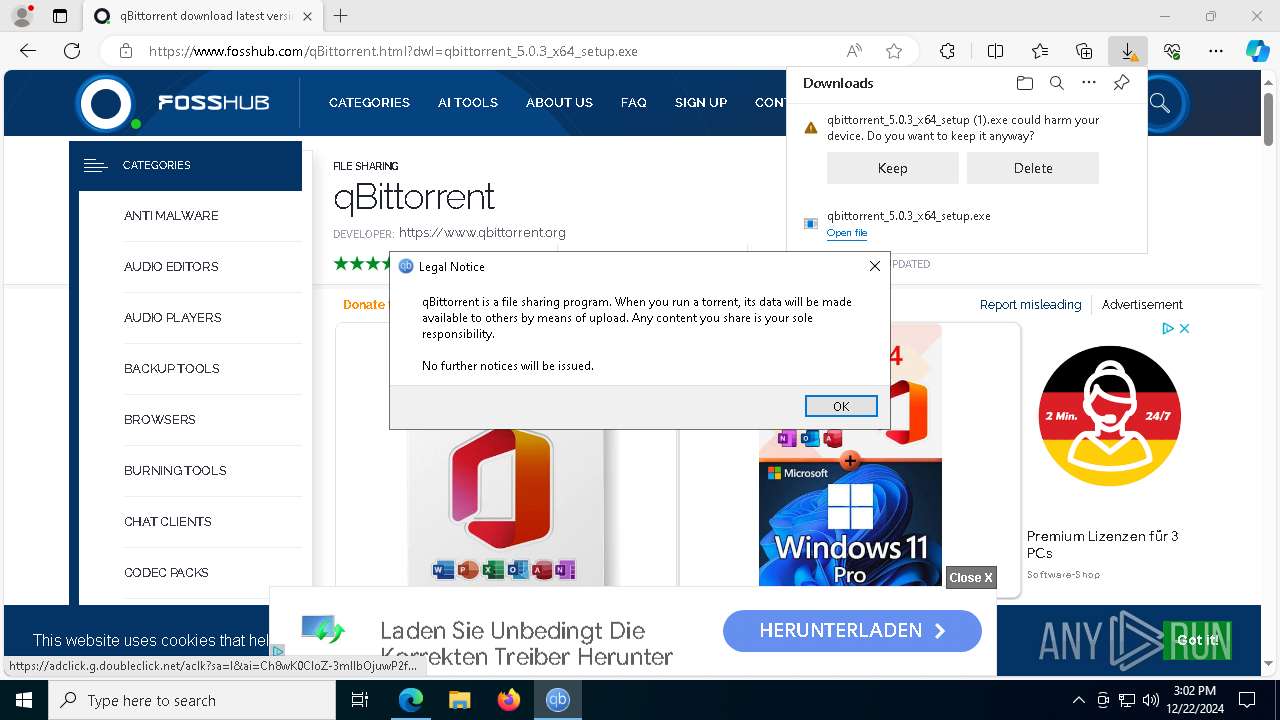Open BACKUP TOOLS category
This screenshot has width=1280, height=720.
tap(172, 369)
